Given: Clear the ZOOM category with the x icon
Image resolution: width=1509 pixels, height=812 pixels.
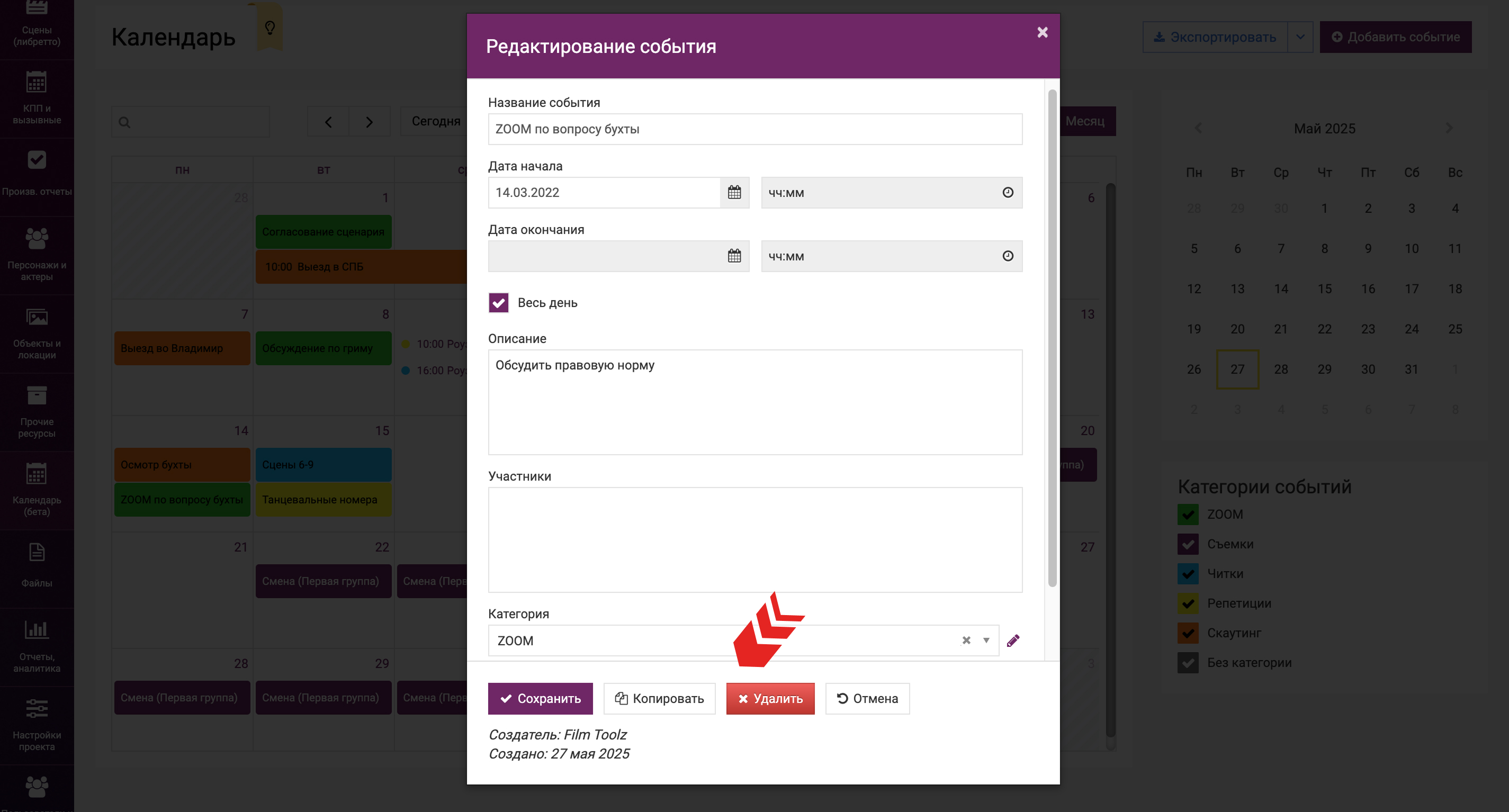Looking at the screenshot, I should click(966, 640).
